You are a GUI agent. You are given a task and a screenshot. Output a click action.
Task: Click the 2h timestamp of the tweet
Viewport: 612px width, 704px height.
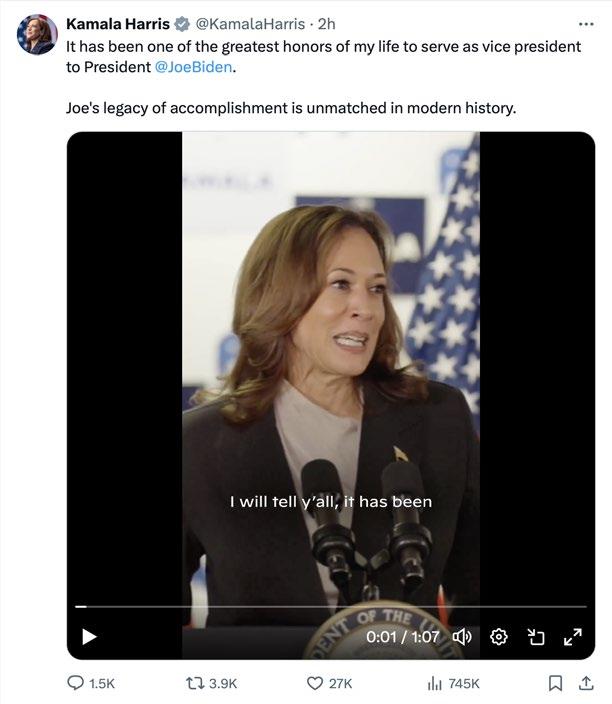[327, 23]
